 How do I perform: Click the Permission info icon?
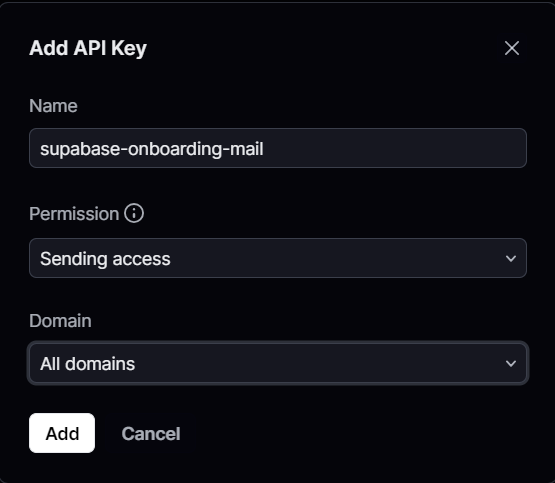click(134, 213)
